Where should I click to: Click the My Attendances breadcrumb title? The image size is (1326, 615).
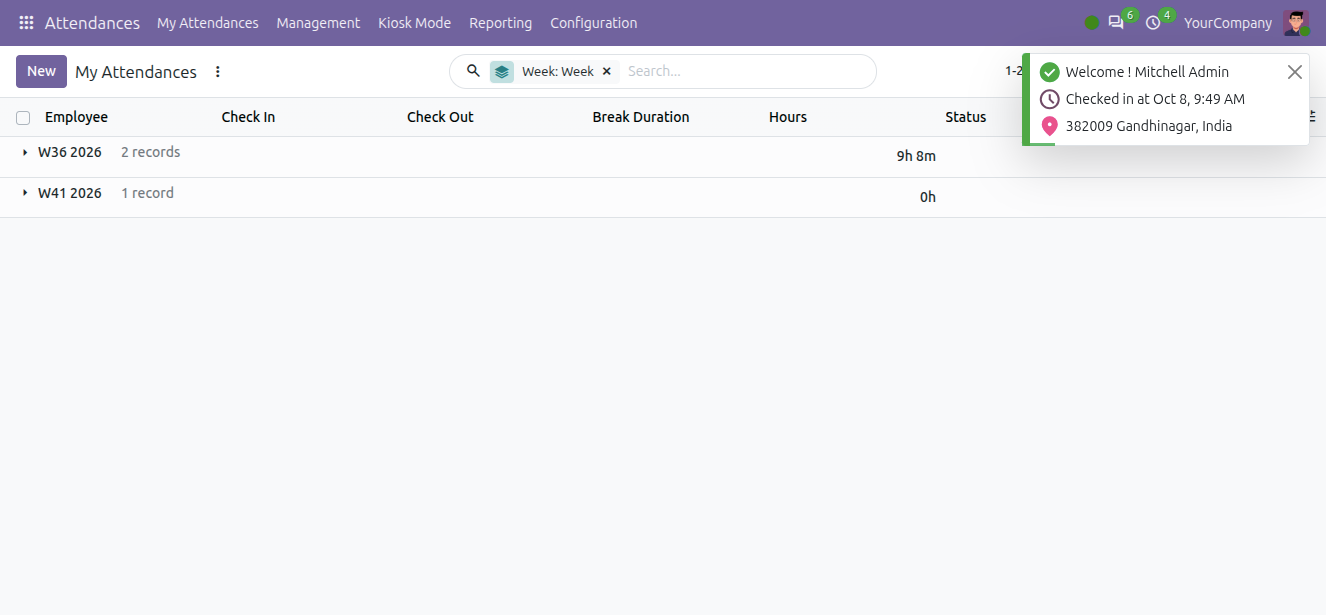(136, 72)
